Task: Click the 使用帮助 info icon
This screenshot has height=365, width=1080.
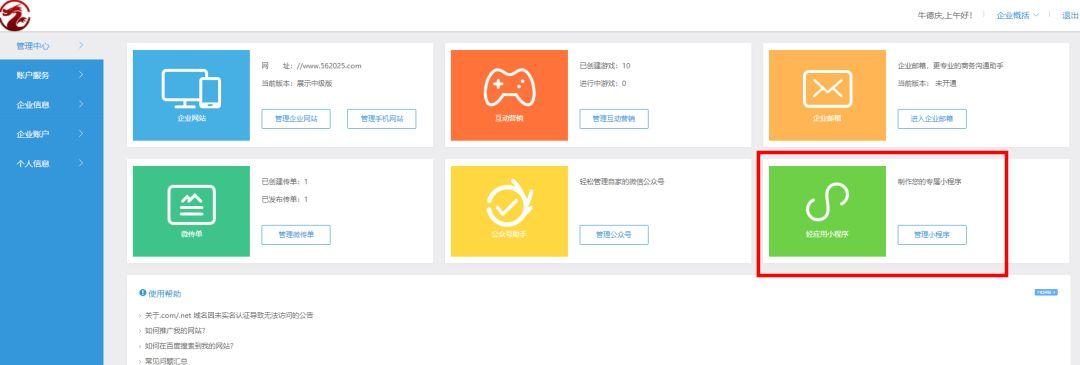Action: point(143,293)
